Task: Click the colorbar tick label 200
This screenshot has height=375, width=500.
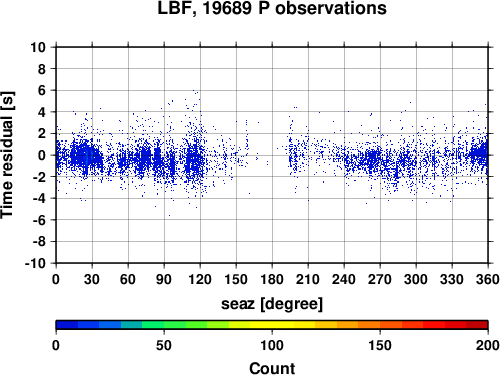Action: 488,345
